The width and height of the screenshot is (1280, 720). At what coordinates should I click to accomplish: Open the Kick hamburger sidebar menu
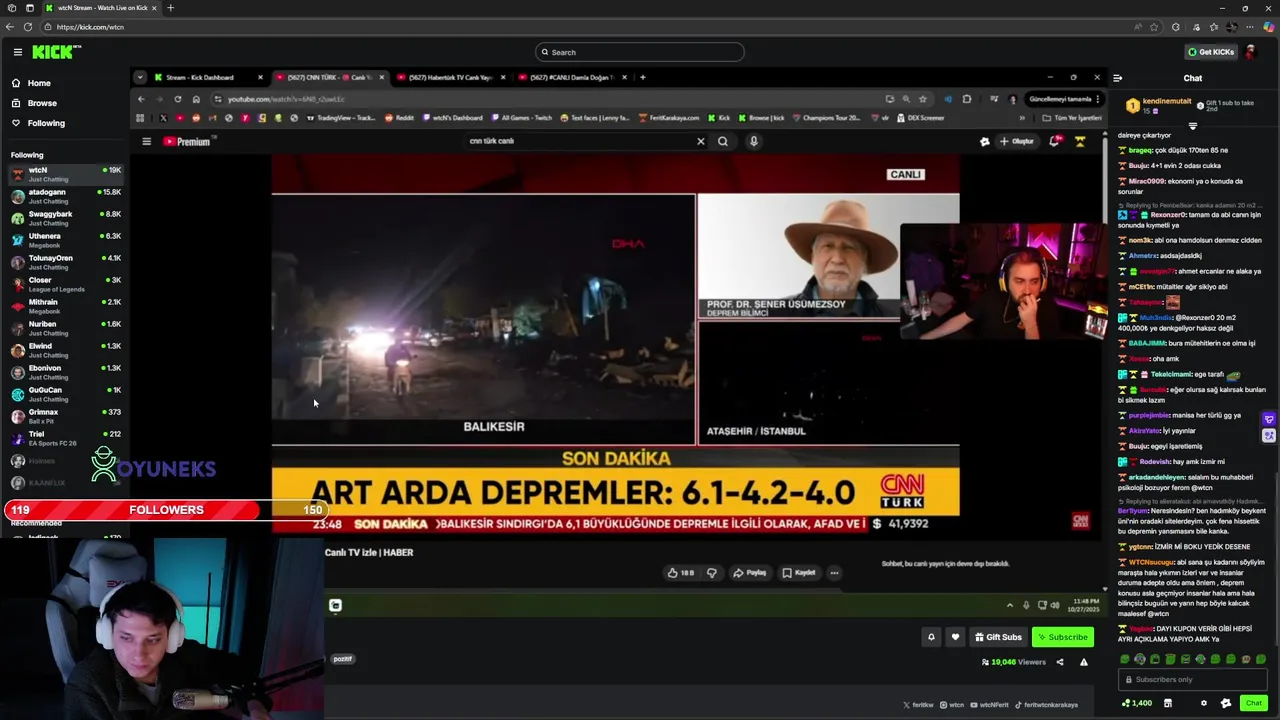pos(17,52)
